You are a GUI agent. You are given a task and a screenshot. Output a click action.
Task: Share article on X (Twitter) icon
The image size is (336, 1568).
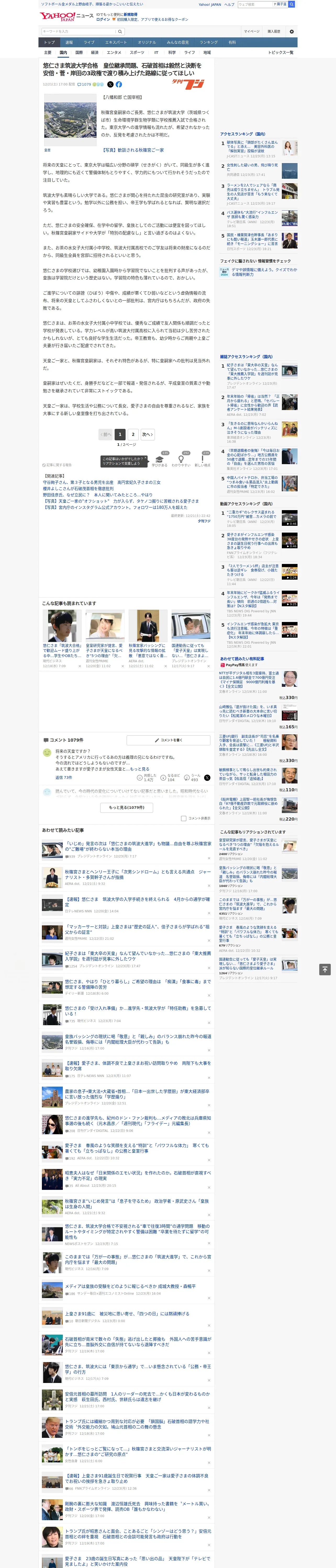pyautogui.click(x=110, y=85)
